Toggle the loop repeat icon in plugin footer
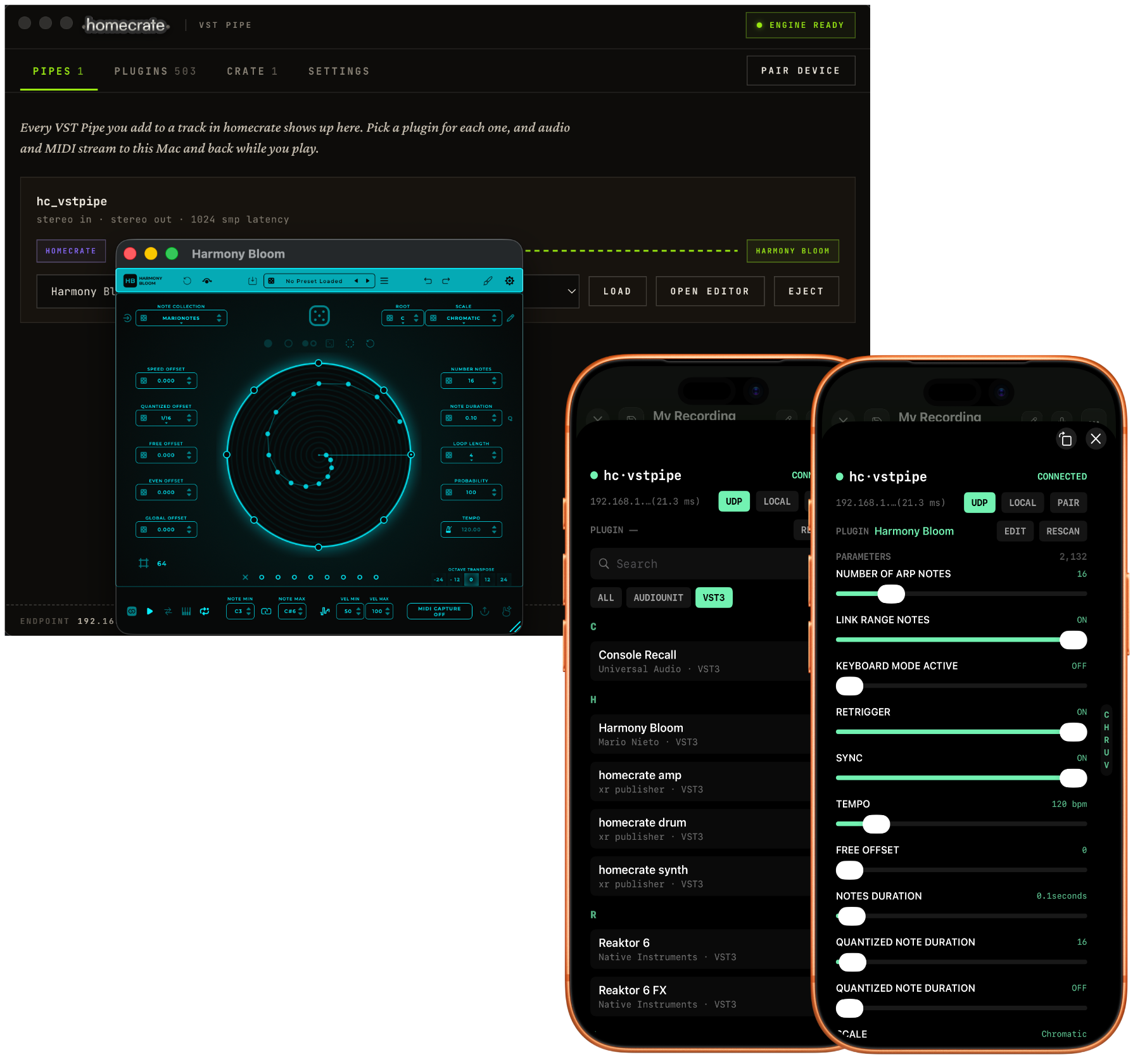 (x=205, y=611)
